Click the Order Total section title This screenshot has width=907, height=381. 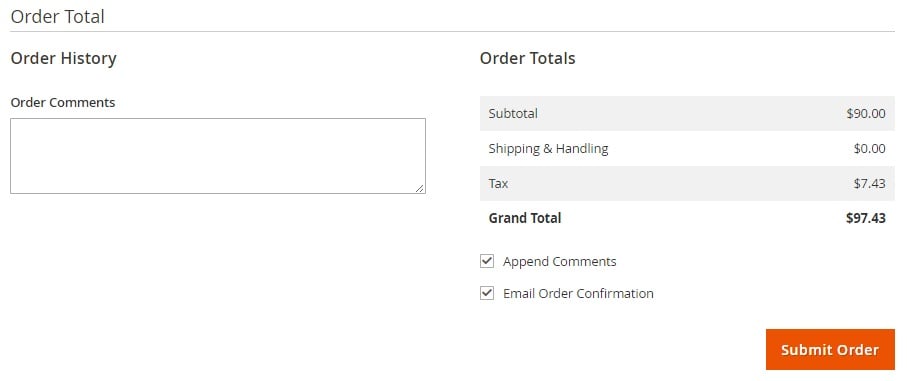point(58,16)
